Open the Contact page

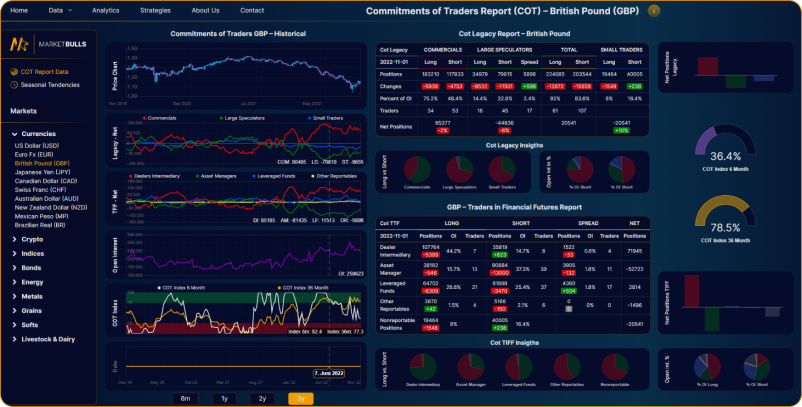point(252,10)
